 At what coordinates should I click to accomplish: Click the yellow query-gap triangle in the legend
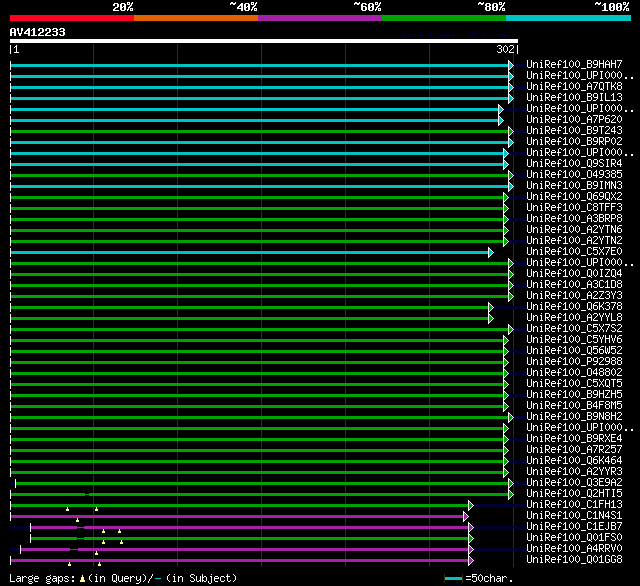(83, 578)
